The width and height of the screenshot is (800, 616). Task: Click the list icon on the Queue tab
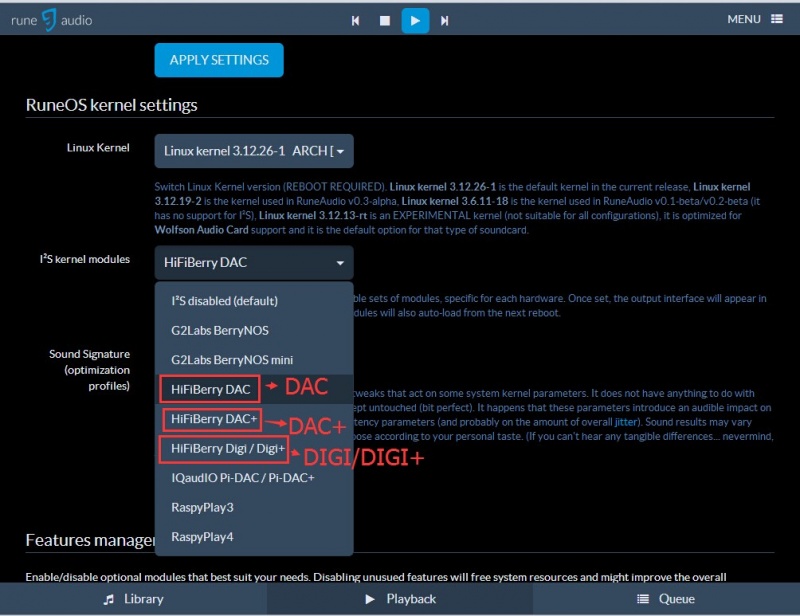coord(641,599)
